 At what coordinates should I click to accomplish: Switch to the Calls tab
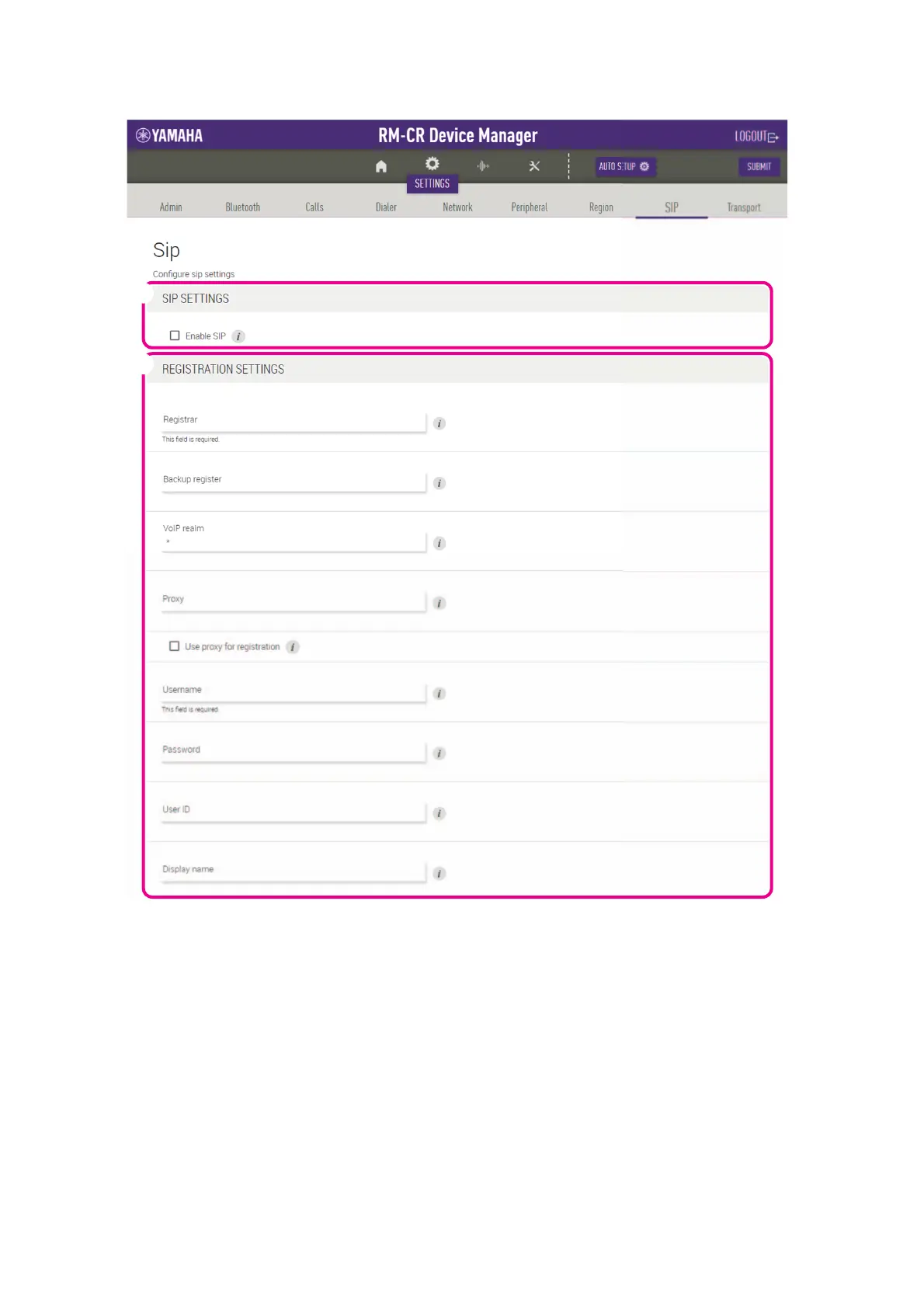pyautogui.click(x=314, y=207)
